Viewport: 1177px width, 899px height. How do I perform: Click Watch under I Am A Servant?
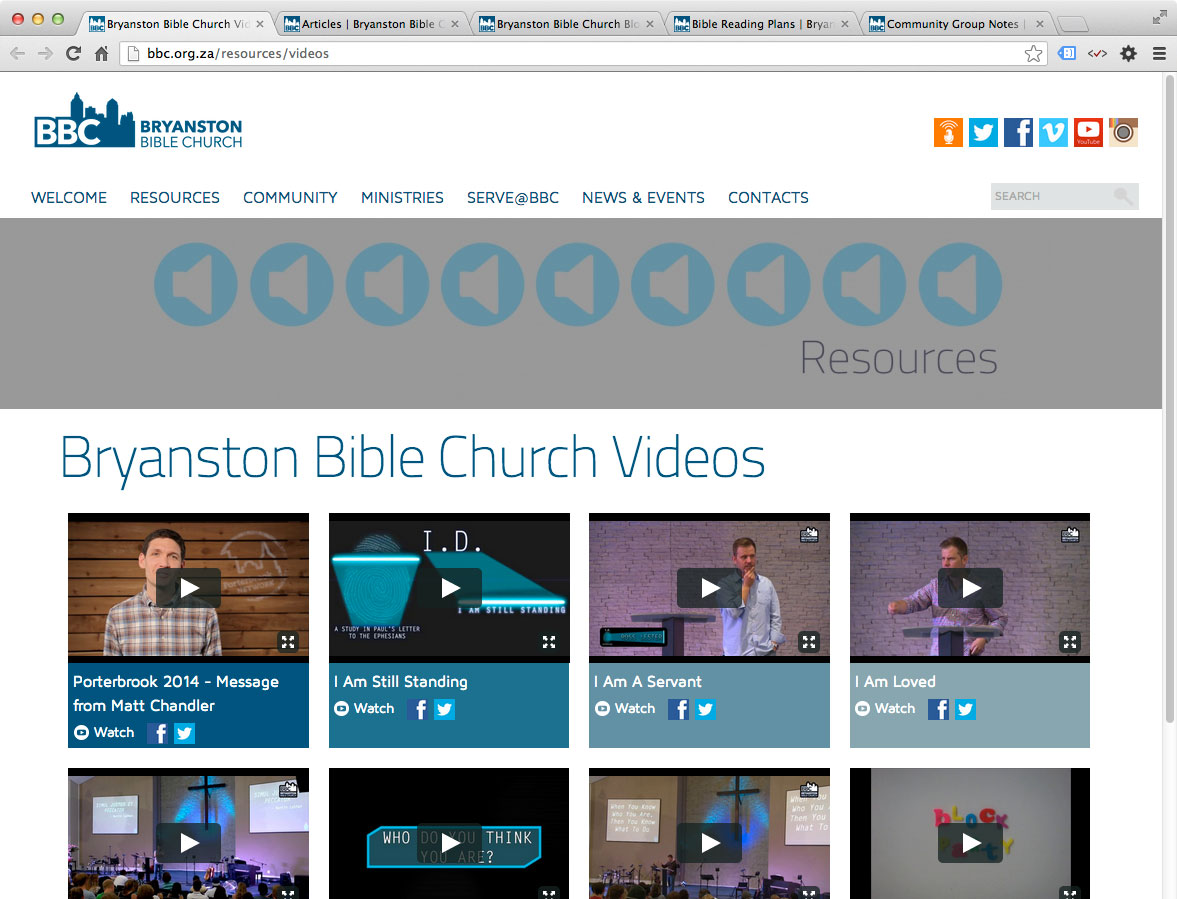coord(625,708)
